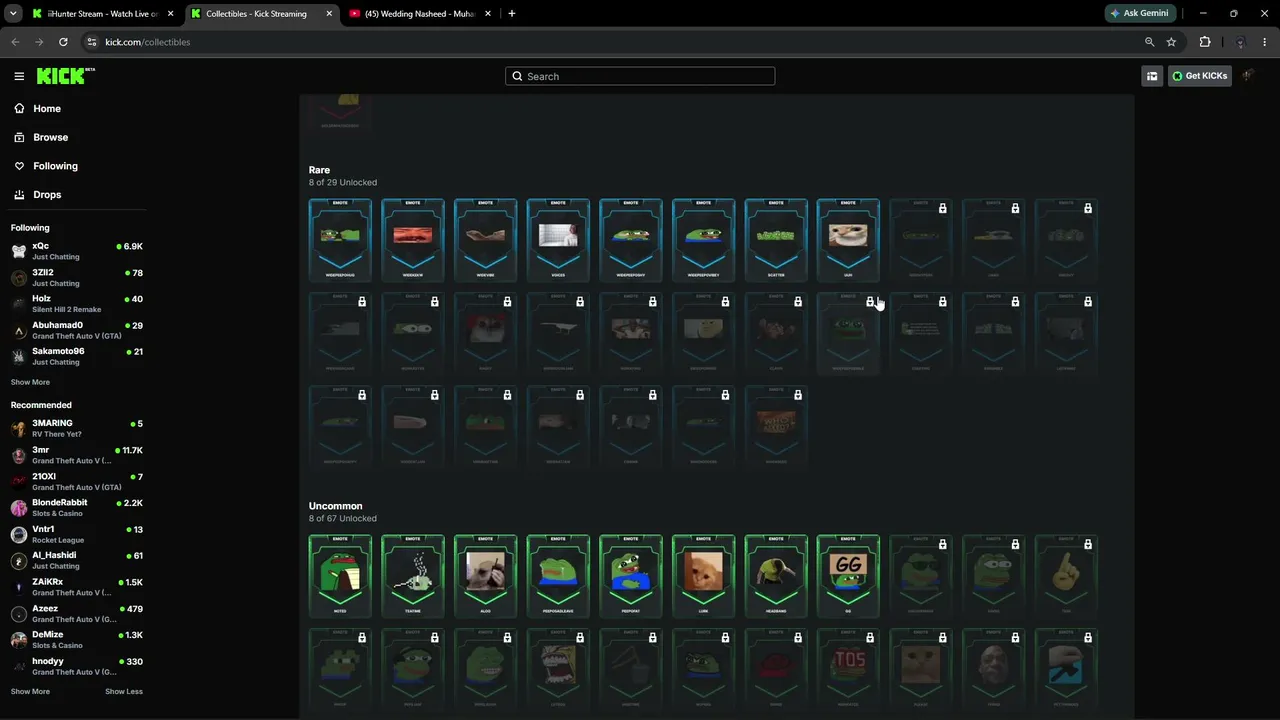The width and height of the screenshot is (1280, 720).
Task: Select the WIDEPEEPOSHY rare emote card
Action: click(630, 240)
